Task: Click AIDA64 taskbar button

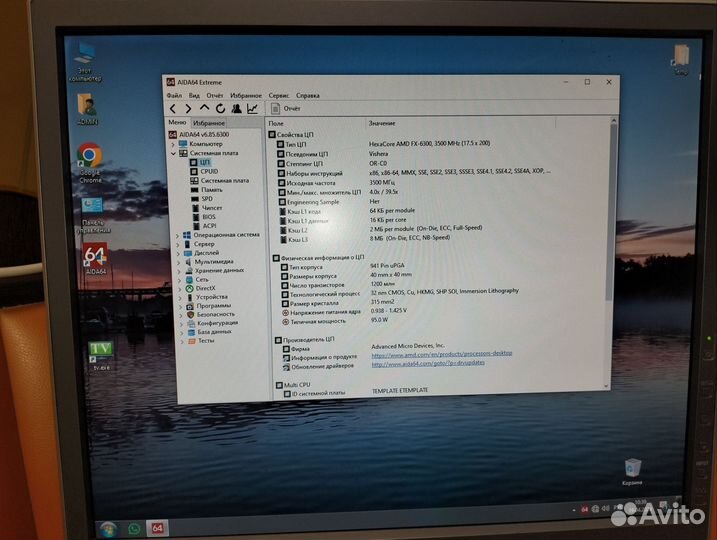Action: point(157,528)
